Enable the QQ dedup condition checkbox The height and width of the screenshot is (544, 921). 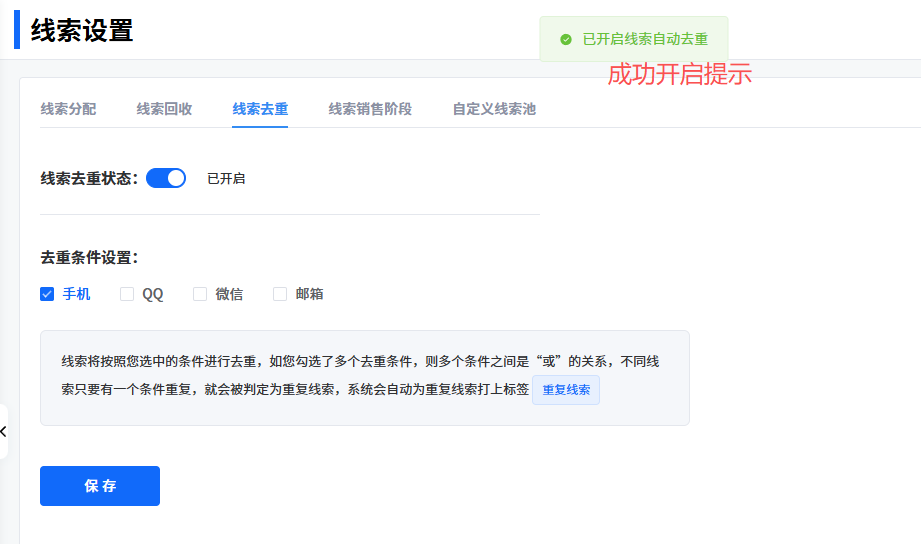pos(127,294)
